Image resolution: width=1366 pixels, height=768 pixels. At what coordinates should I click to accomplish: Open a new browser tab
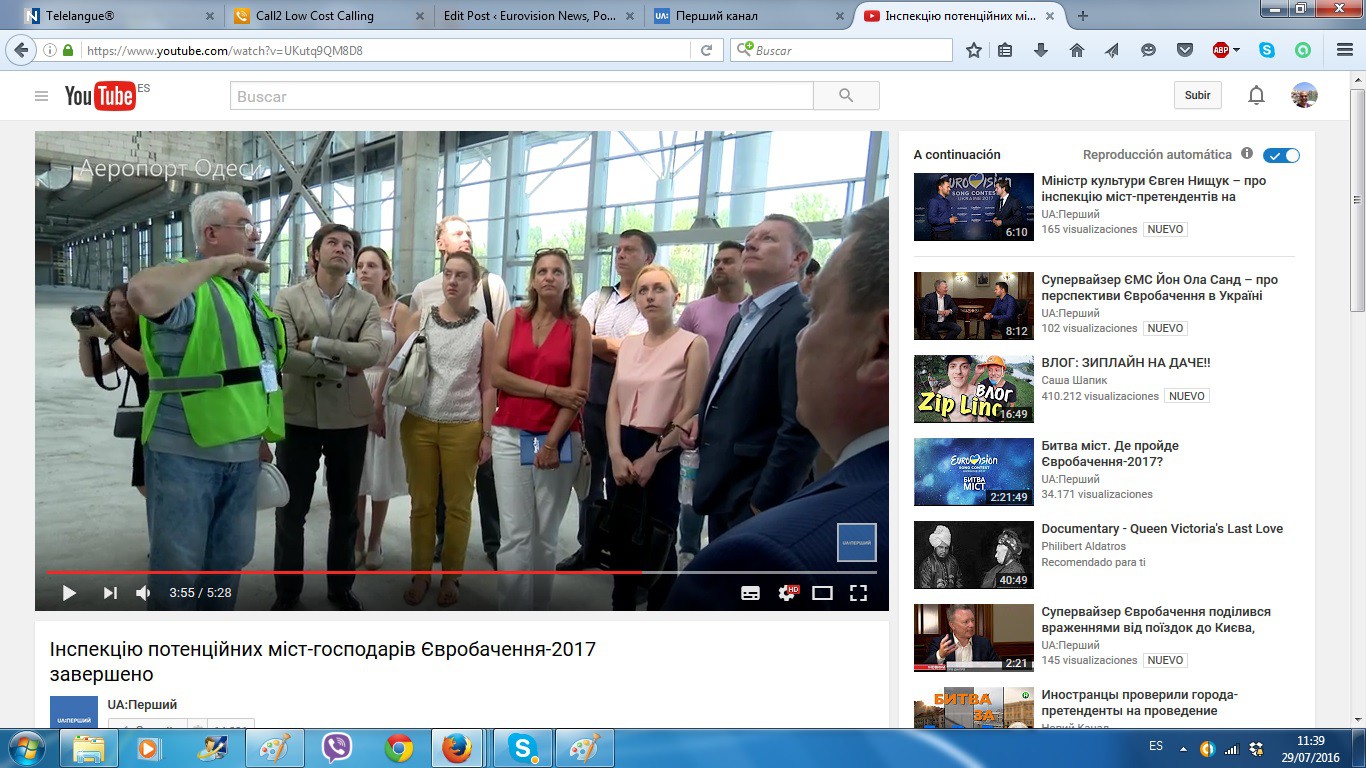(1082, 16)
